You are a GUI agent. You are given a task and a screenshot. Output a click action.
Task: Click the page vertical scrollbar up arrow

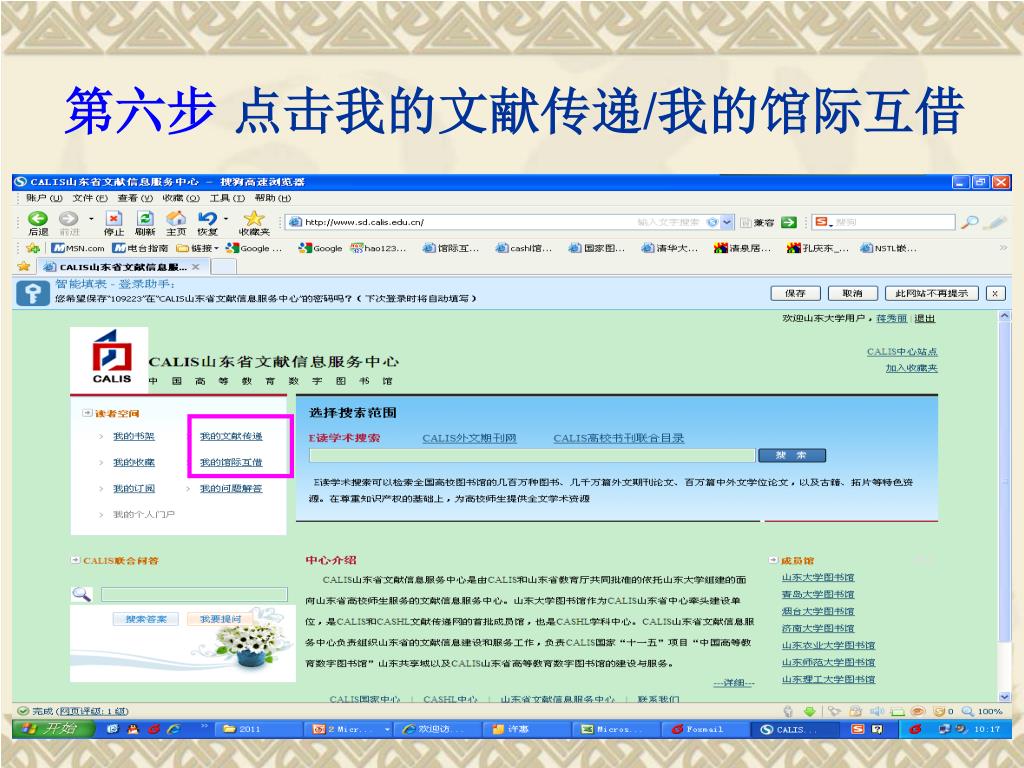tap(1004, 316)
